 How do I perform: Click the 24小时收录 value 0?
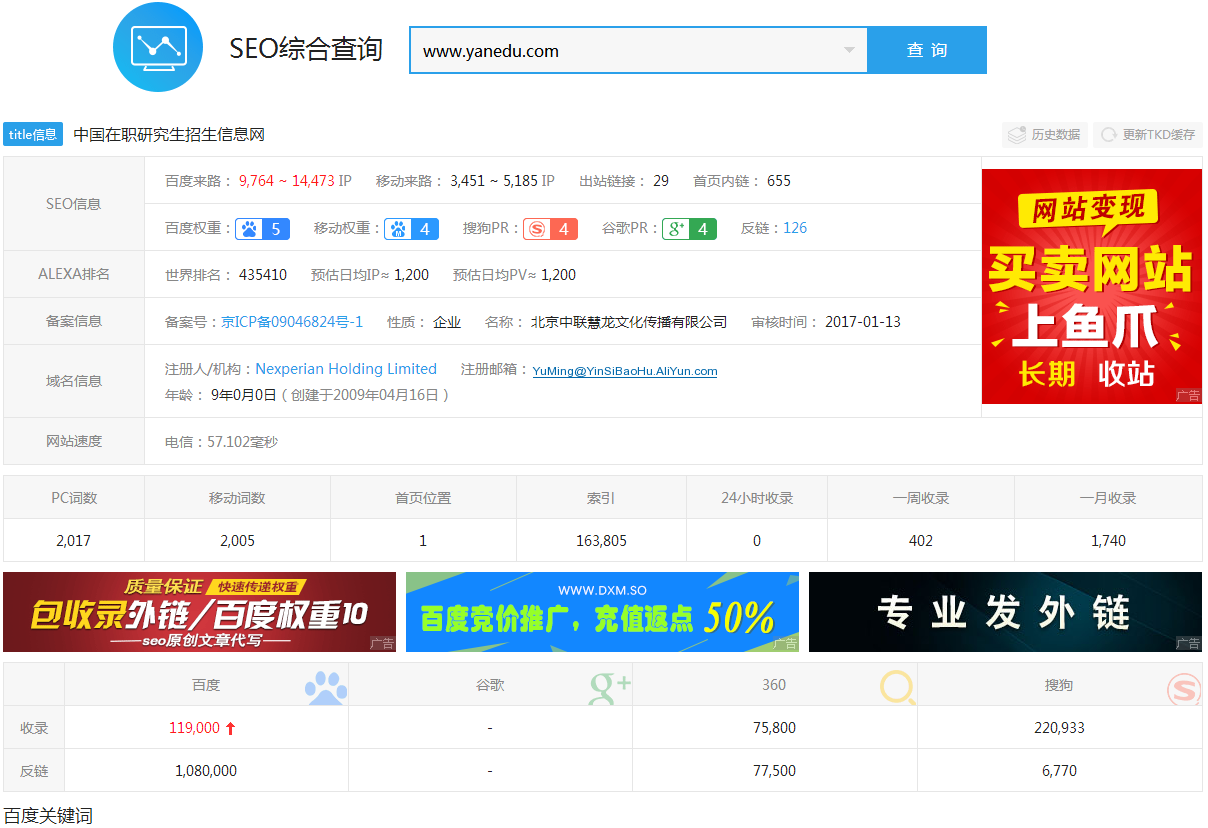click(x=757, y=541)
